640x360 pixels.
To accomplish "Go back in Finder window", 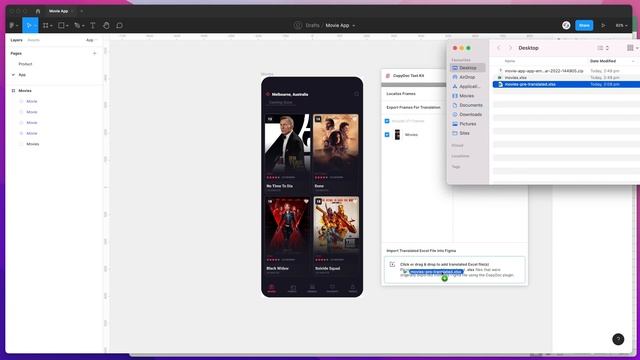I will click(x=498, y=48).
